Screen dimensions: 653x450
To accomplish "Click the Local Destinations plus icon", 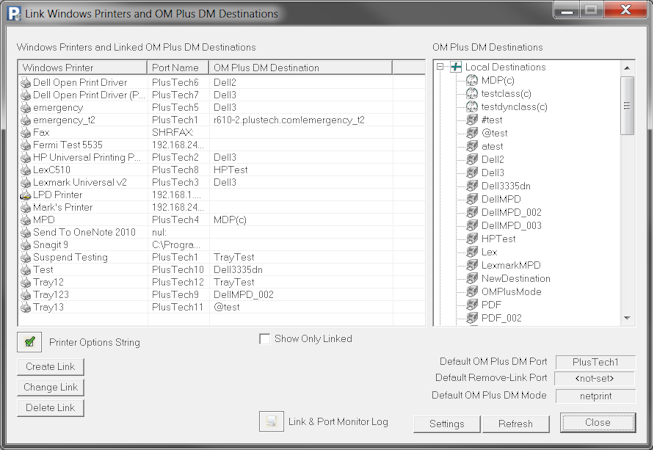I will 456,67.
